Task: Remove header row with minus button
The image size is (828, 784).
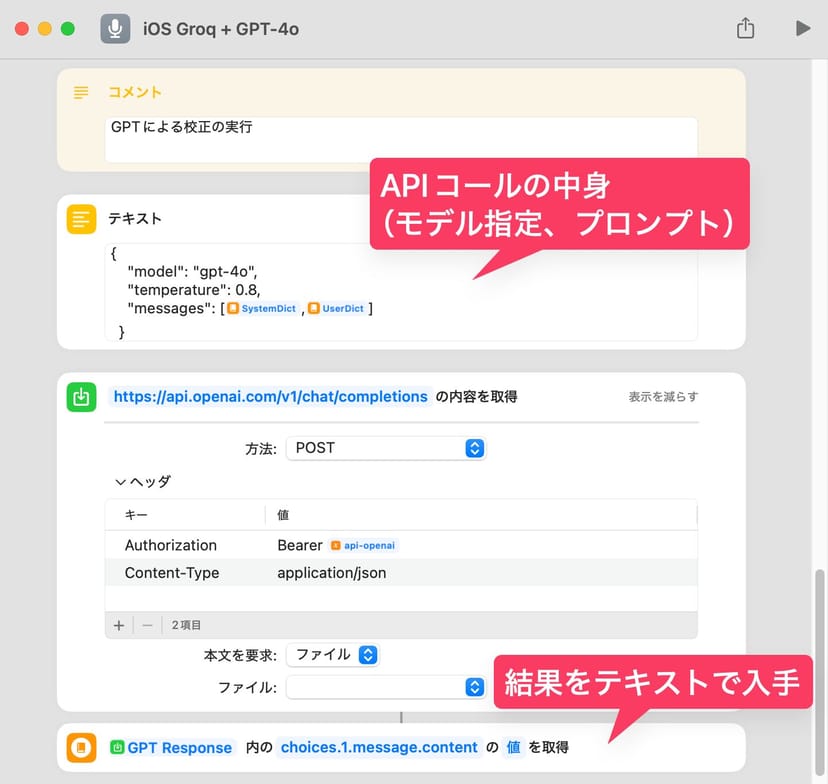Action: (147, 625)
